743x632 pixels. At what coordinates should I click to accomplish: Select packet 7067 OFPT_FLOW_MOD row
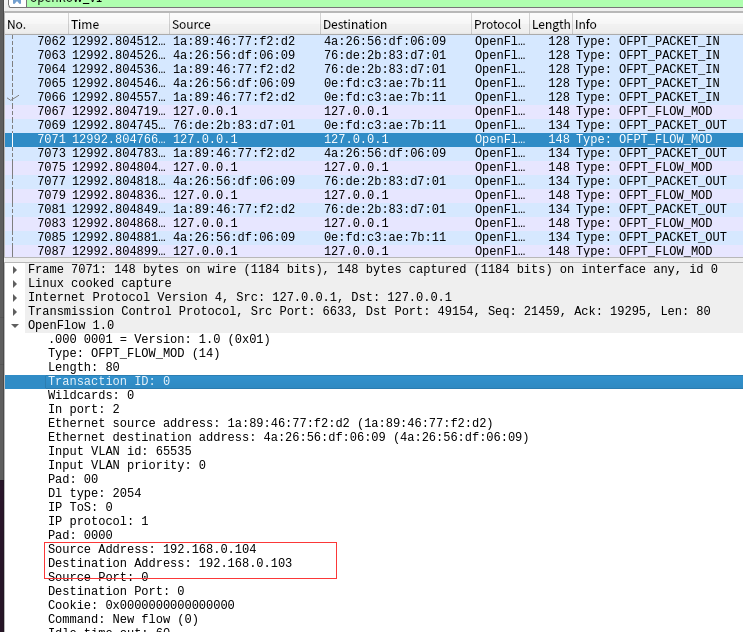pos(374,111)
